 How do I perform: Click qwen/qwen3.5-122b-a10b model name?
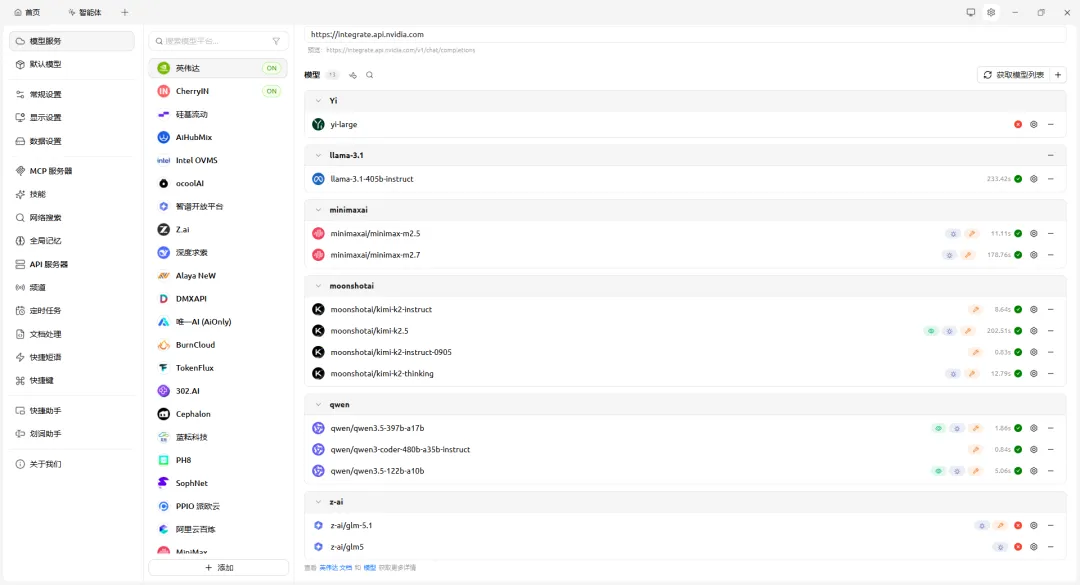377,471
